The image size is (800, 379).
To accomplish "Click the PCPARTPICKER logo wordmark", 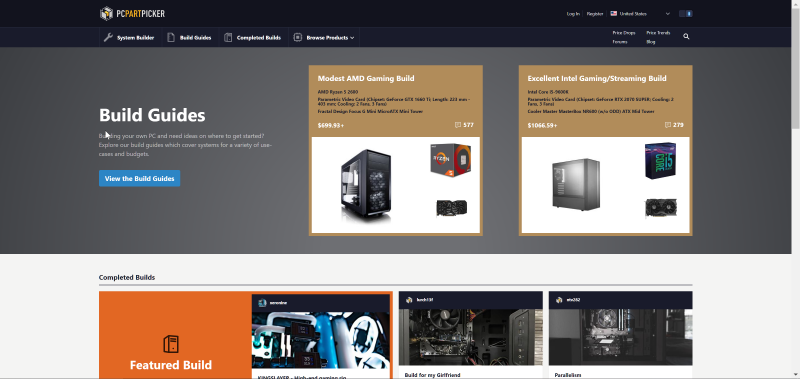I will pyautogui.click(x=140, y=14).
